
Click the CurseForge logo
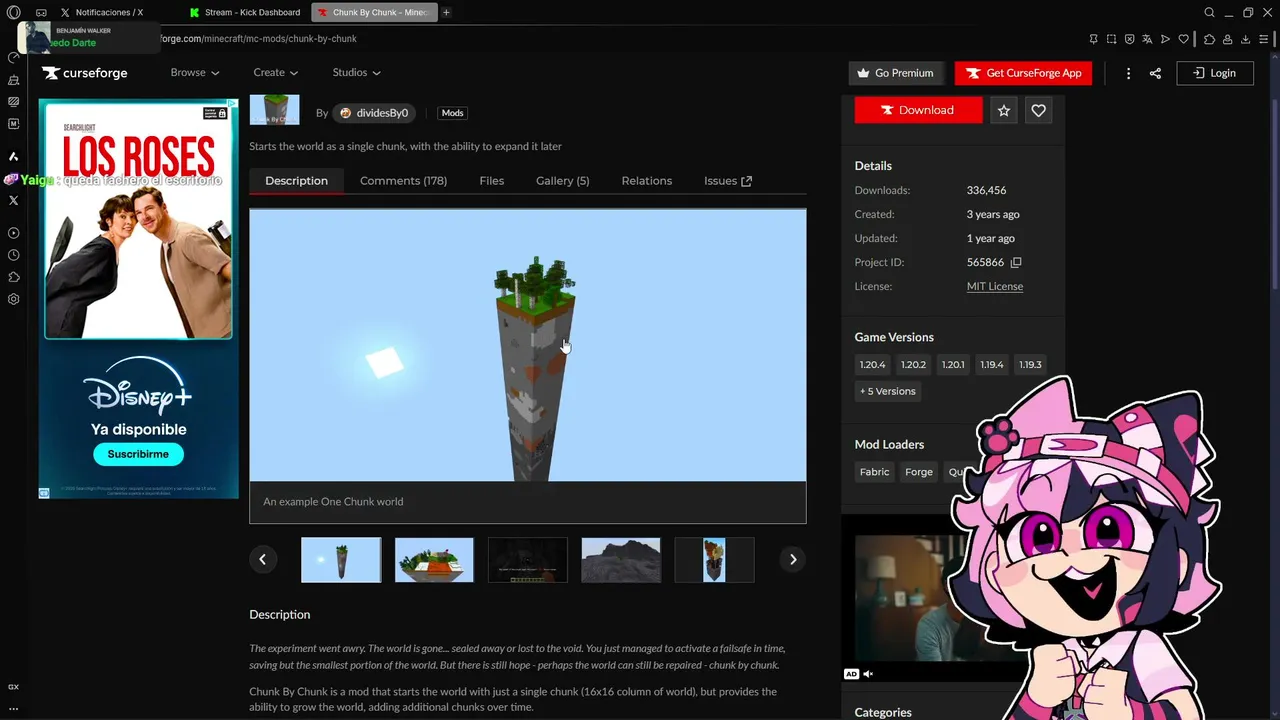coord(85,73)
